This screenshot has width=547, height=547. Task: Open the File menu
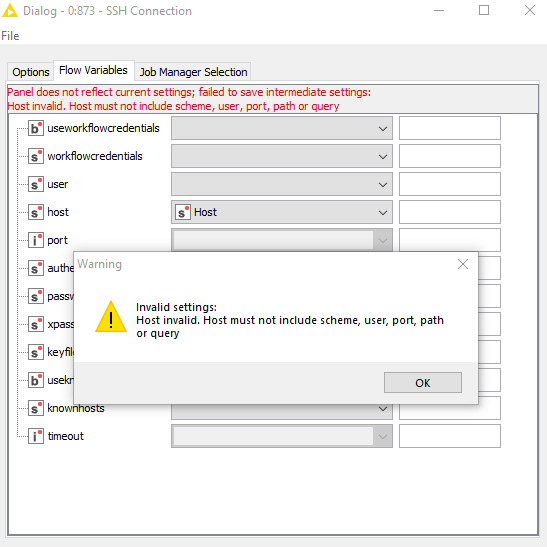pos(10,36)
